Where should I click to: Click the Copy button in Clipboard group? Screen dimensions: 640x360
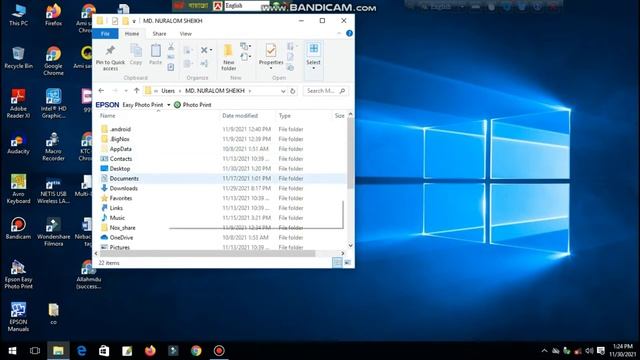pyautogui.click(x=136, y=54)
